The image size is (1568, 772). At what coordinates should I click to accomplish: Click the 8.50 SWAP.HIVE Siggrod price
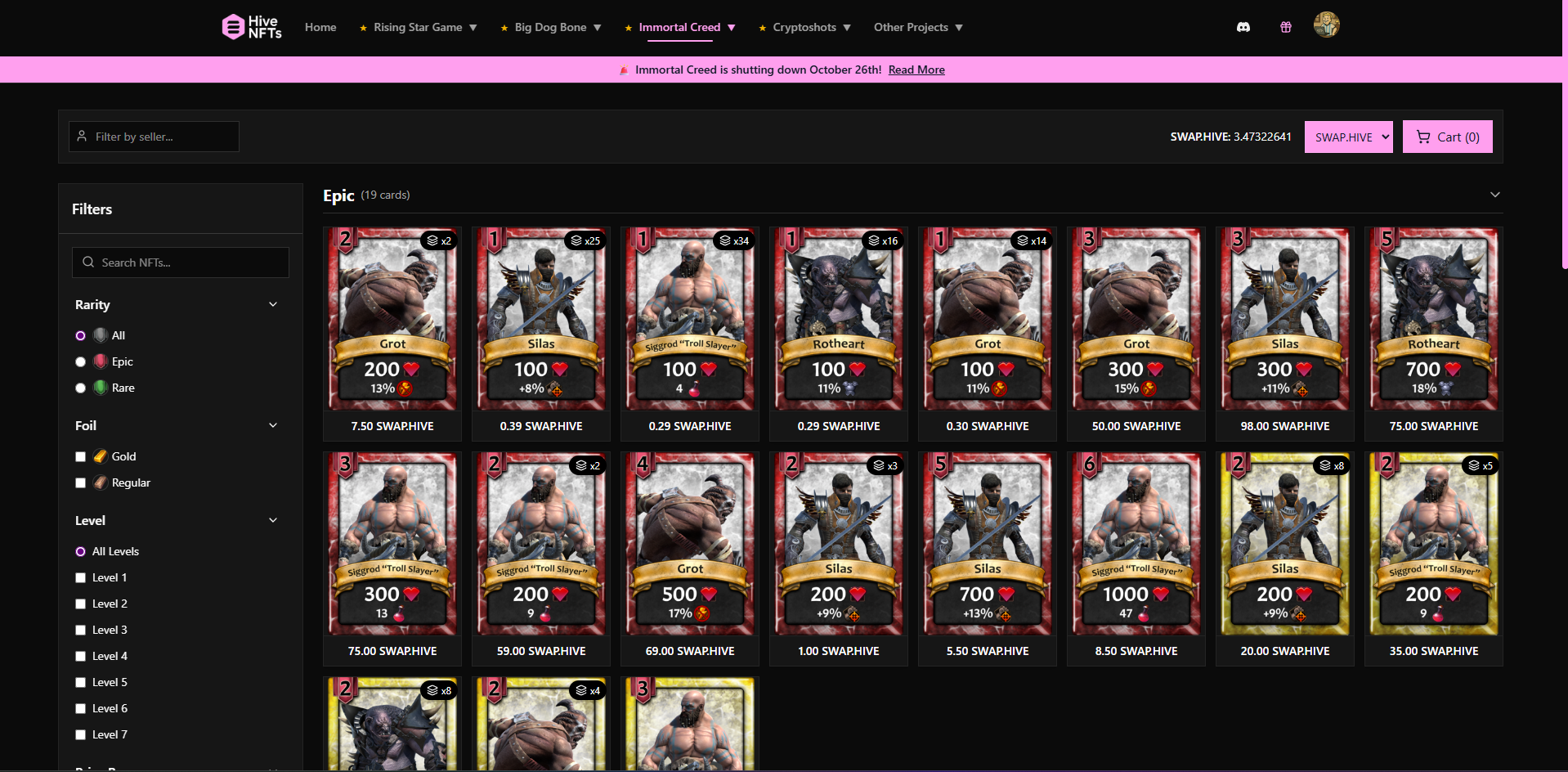[1136, 651]
